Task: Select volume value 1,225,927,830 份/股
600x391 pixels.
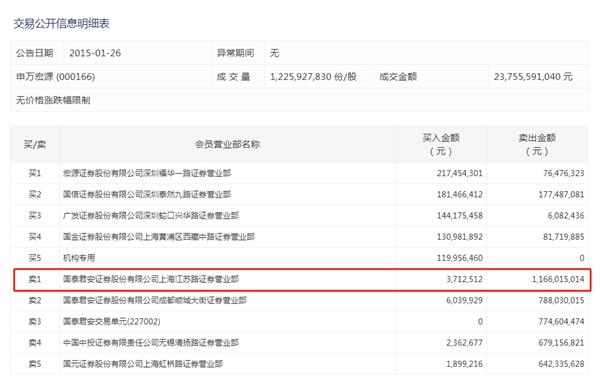Action: click(x=313, y=77)
